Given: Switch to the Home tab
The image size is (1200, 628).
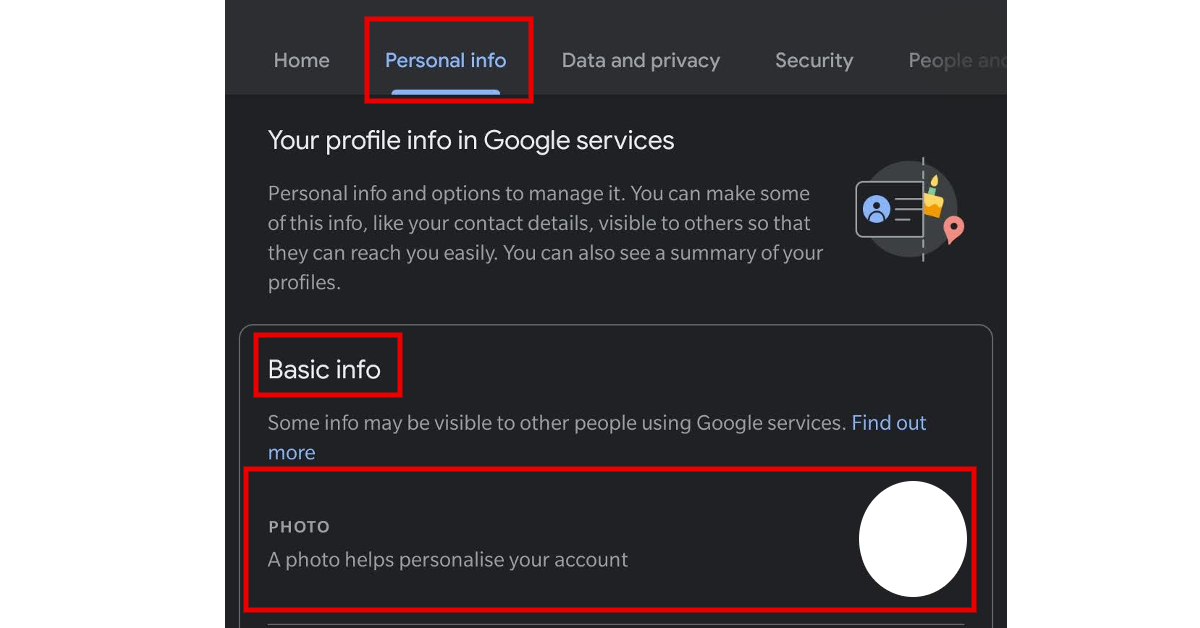Looking at the screenshot, I should [301, 60].
